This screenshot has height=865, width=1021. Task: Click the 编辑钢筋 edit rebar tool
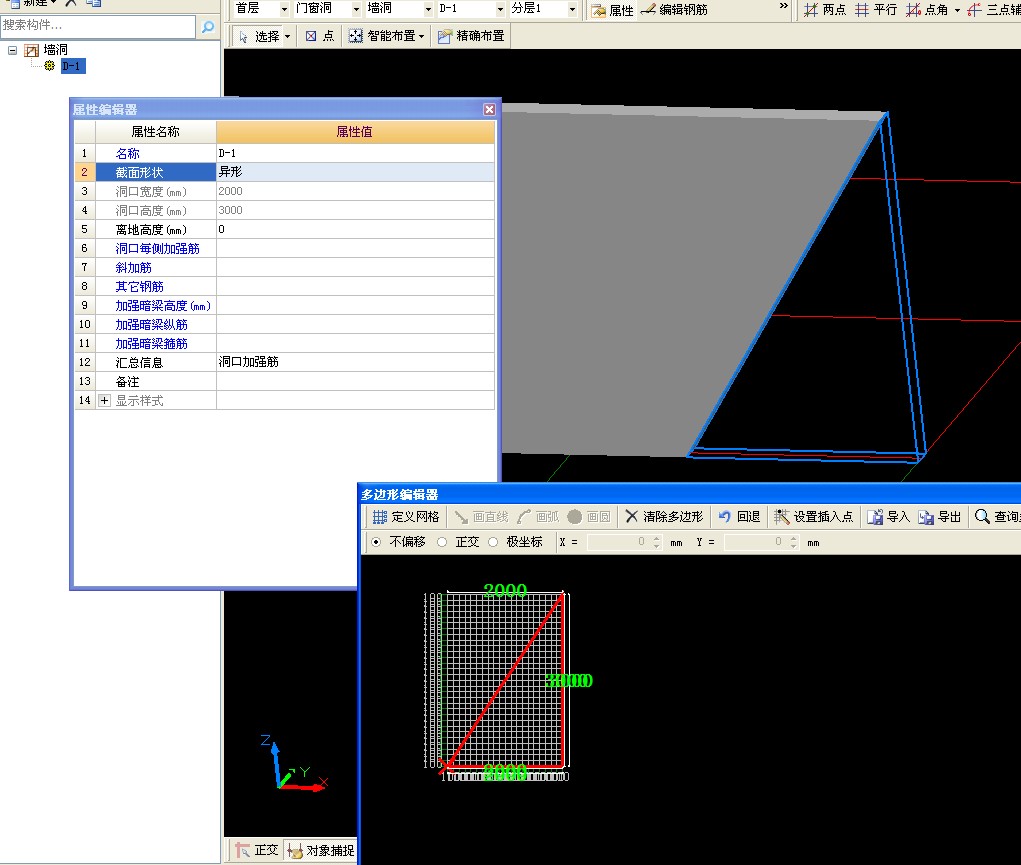(675, 10)
